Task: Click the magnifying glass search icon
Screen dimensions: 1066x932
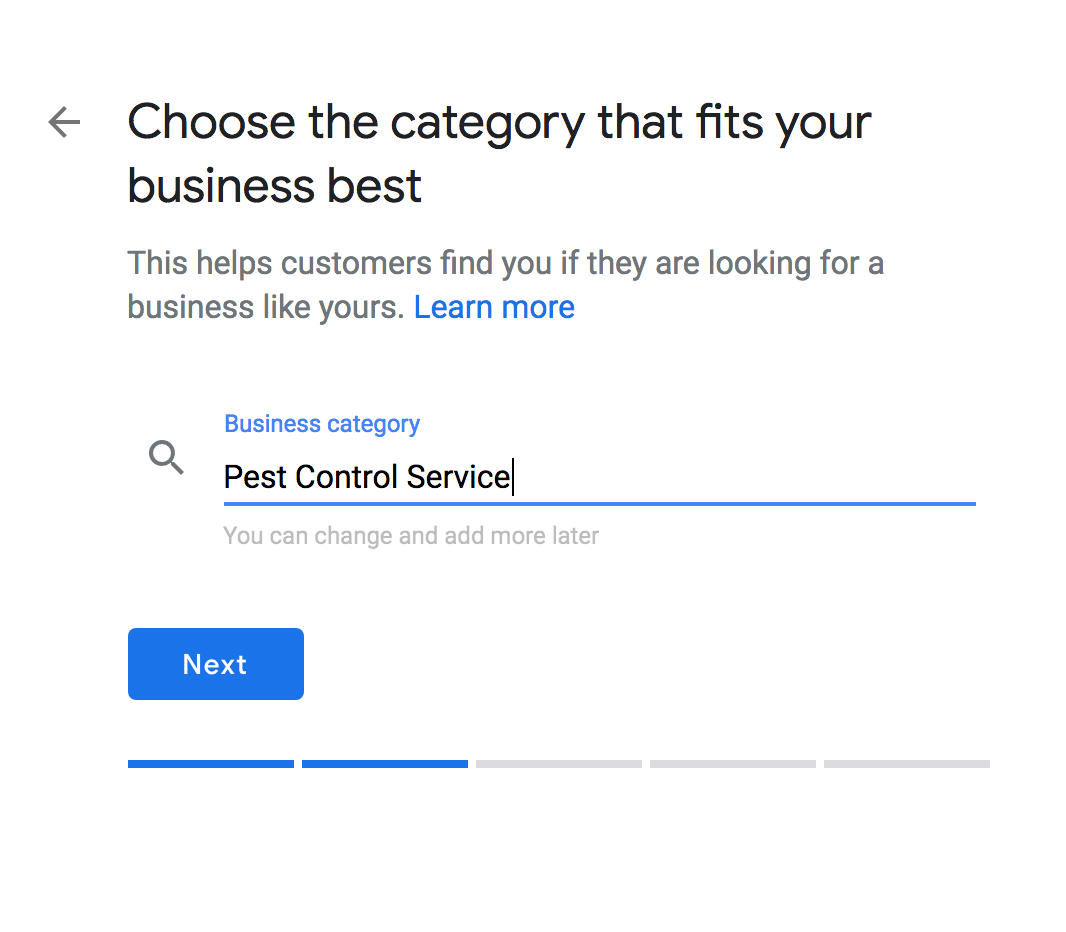Action: point(167,457)
